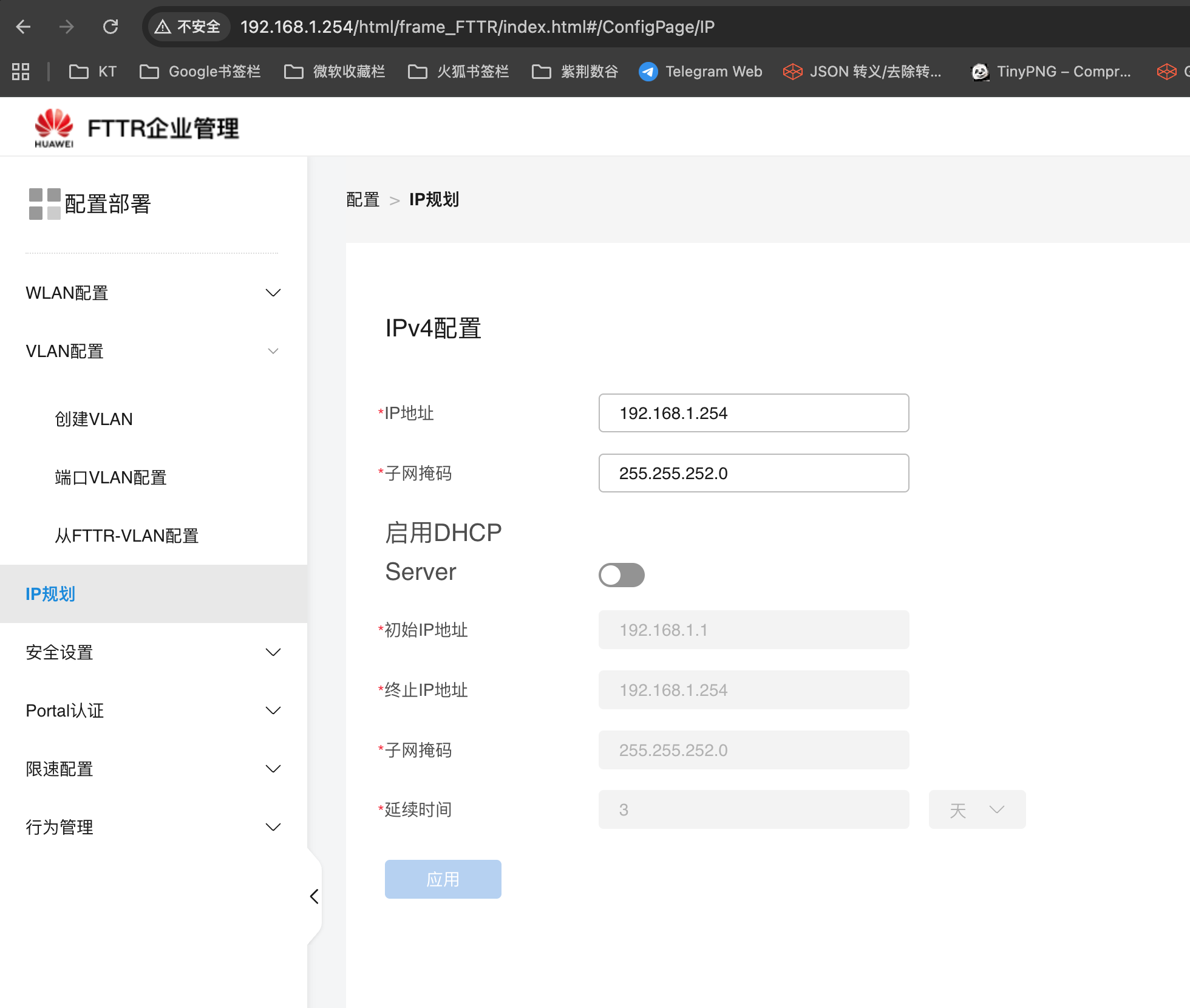The height and width of the screenshot is (1008, 1190).
Task: Click the insecure site warning icon
Action: [163, 27]
